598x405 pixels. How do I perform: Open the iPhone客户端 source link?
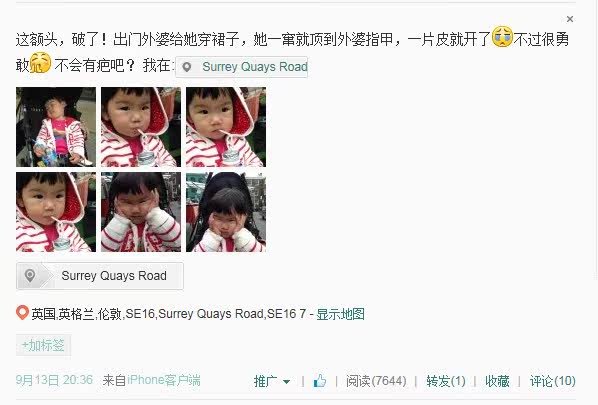click(x=164, y=380)
